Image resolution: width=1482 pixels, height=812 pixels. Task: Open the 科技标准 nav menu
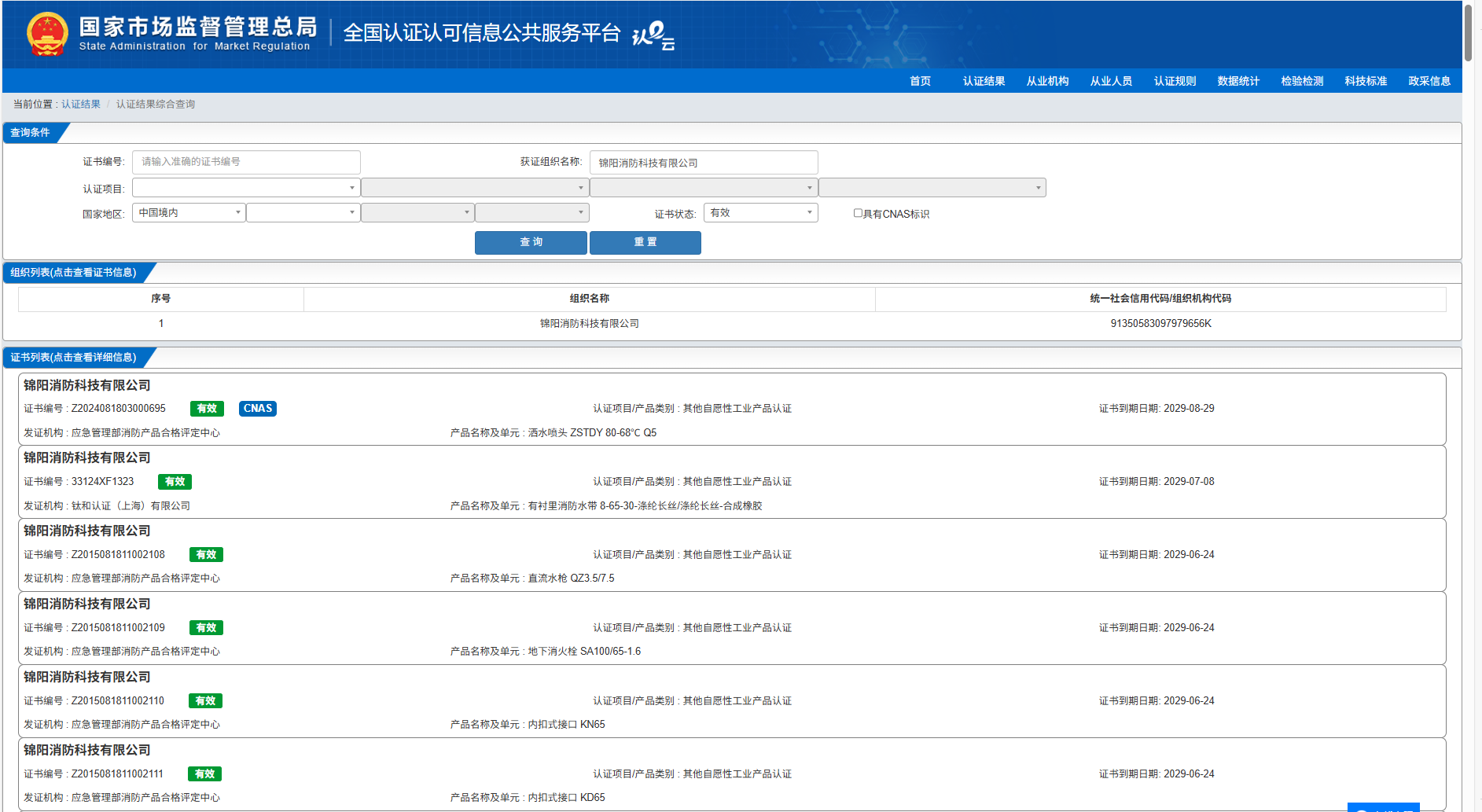click(1366, 81)
